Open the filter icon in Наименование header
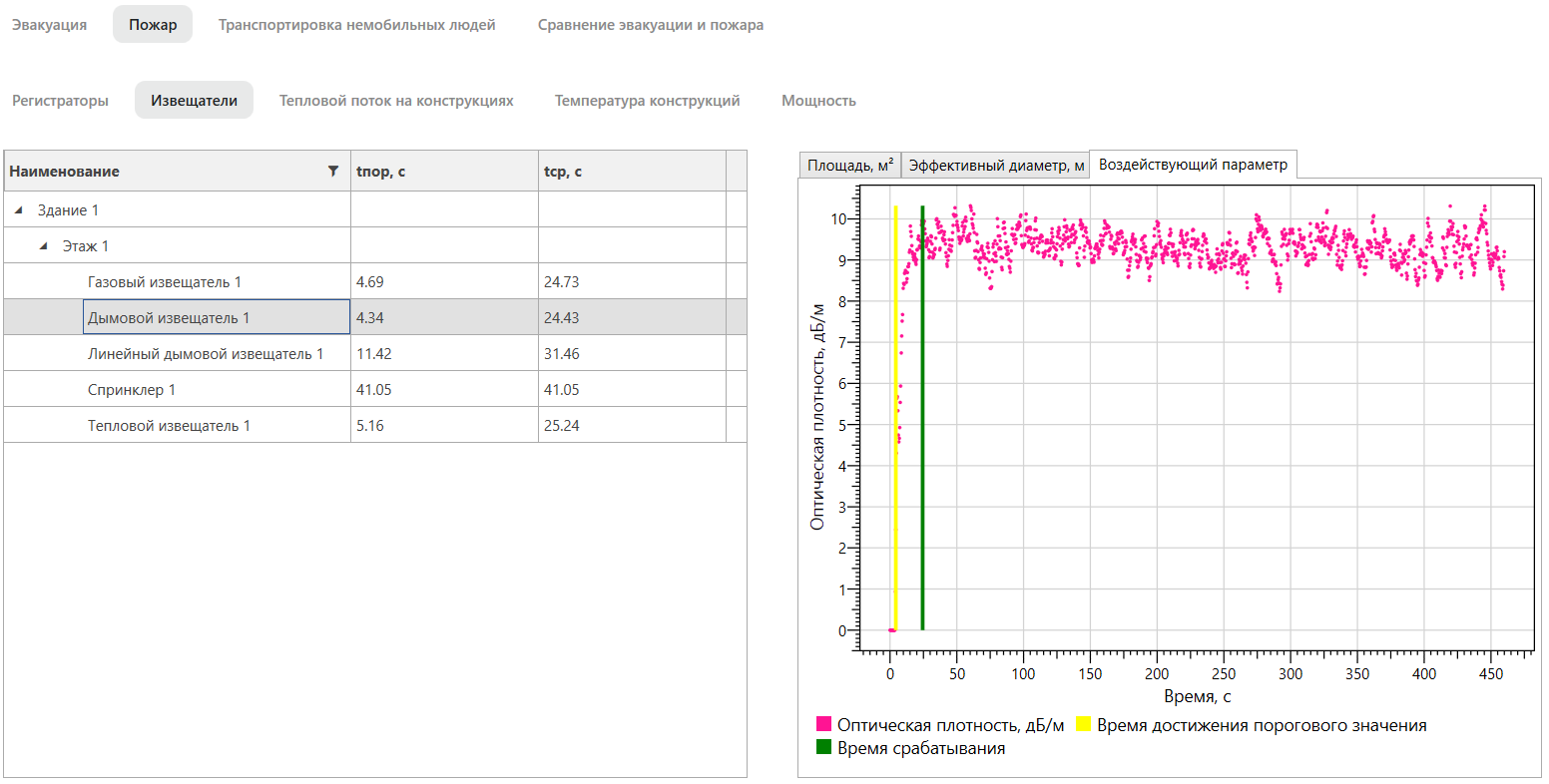The width and height of the screenshot is (1549, 784). tap(333, 172)
